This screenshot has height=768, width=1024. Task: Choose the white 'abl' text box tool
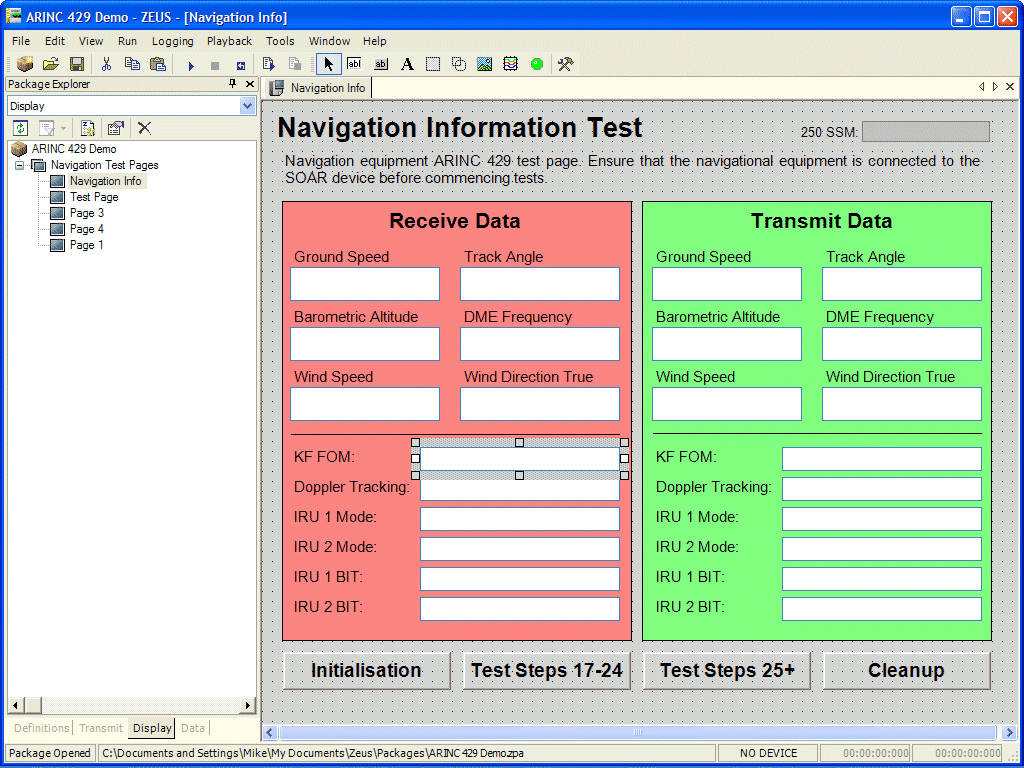point(354,64)
